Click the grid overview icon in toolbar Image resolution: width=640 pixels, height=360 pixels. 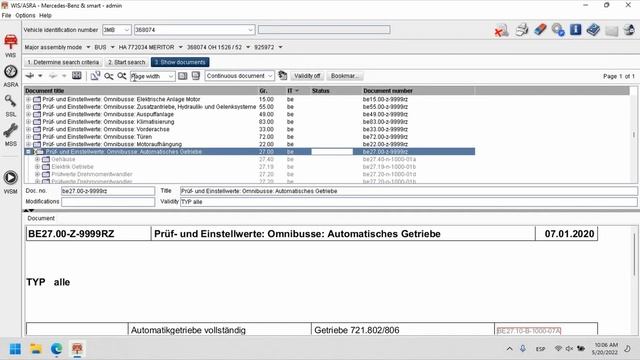[x=77, y=76]
